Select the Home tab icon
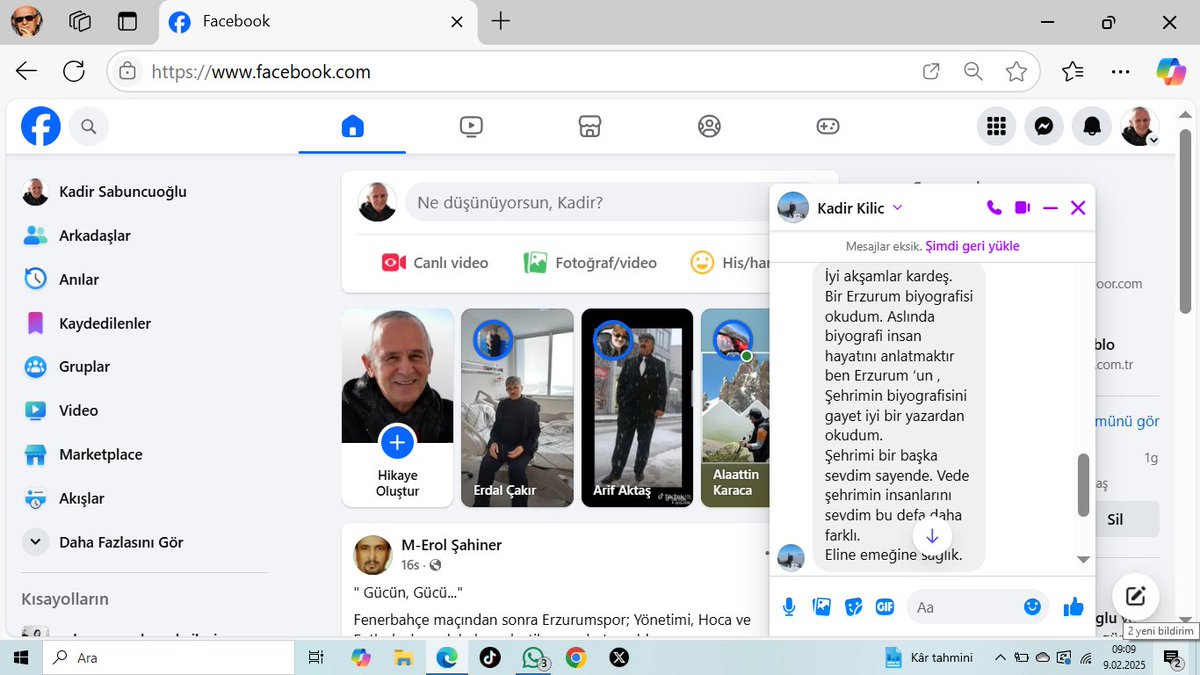Viewport: 1200px width, 675px height. (x=352, y=126)
